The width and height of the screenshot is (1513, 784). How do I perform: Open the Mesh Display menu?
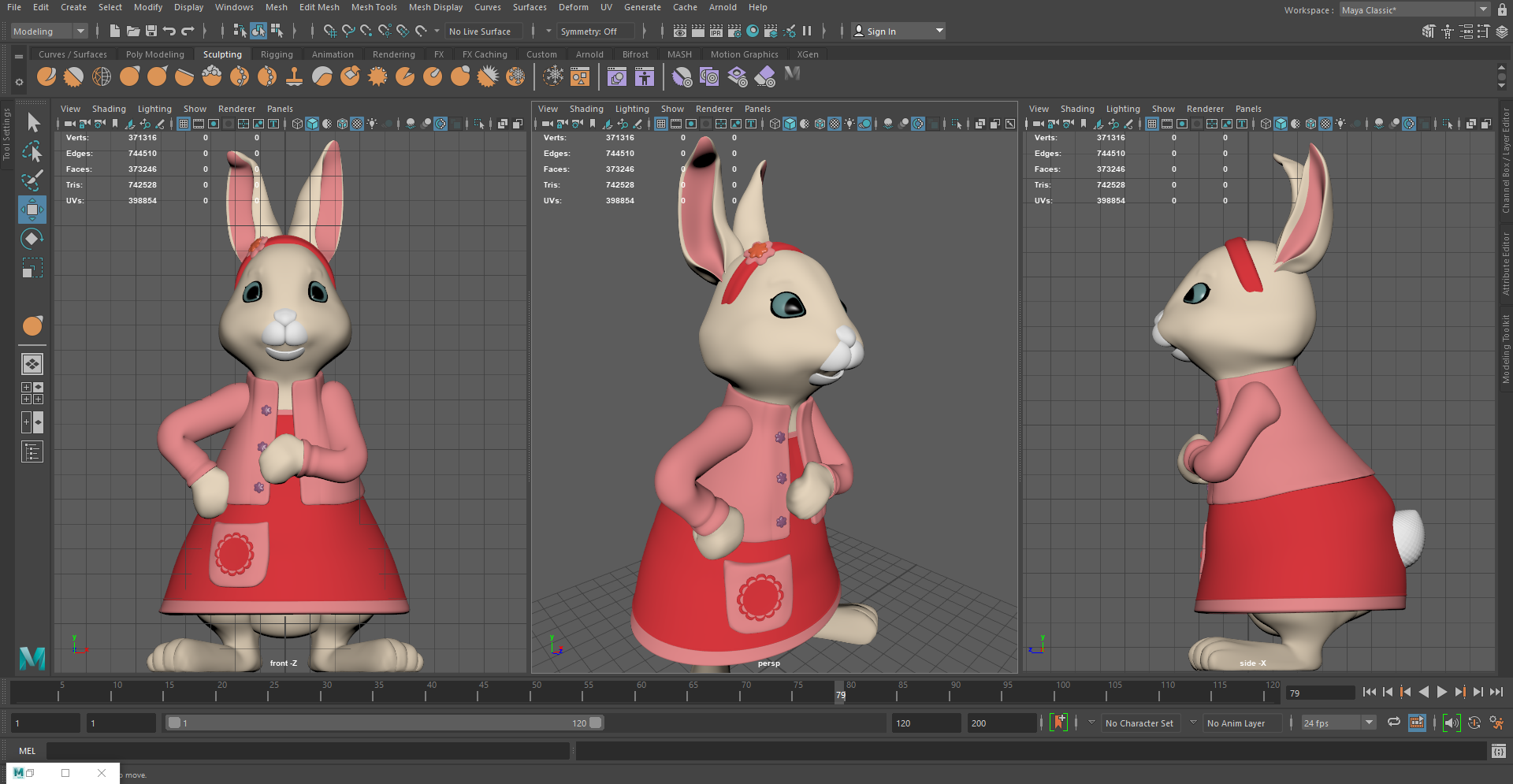436,7
